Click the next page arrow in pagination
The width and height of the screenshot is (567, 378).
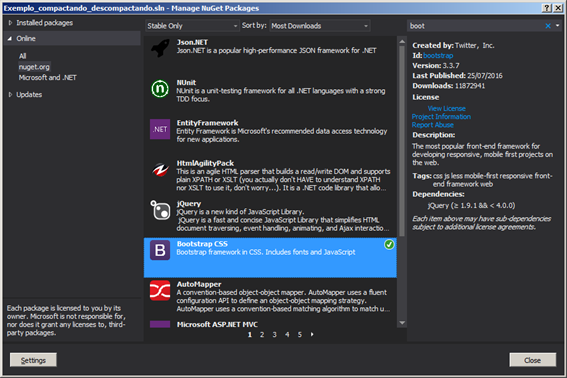312,335
